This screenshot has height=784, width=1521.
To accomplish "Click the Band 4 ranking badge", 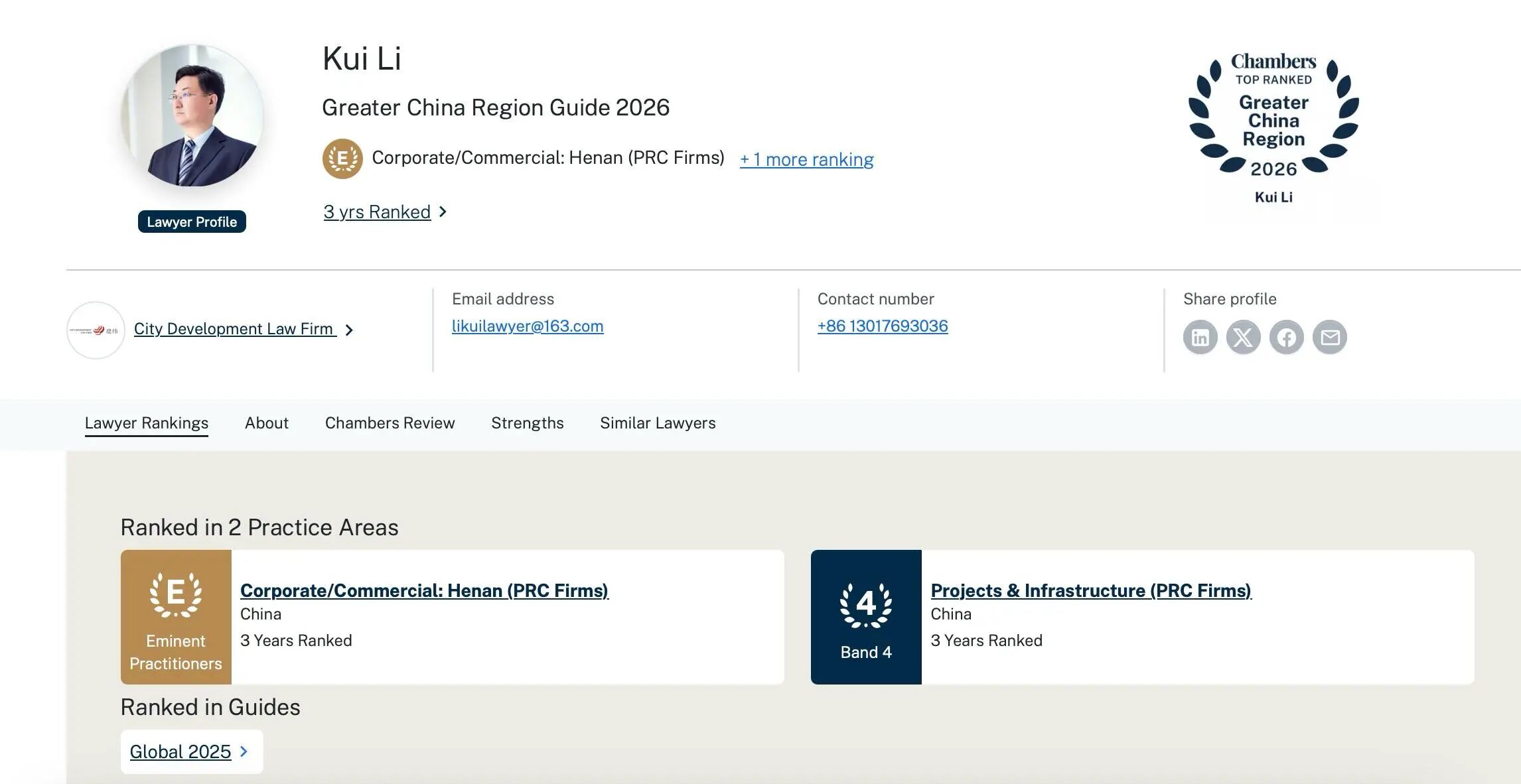I will (x=866, y=617).
